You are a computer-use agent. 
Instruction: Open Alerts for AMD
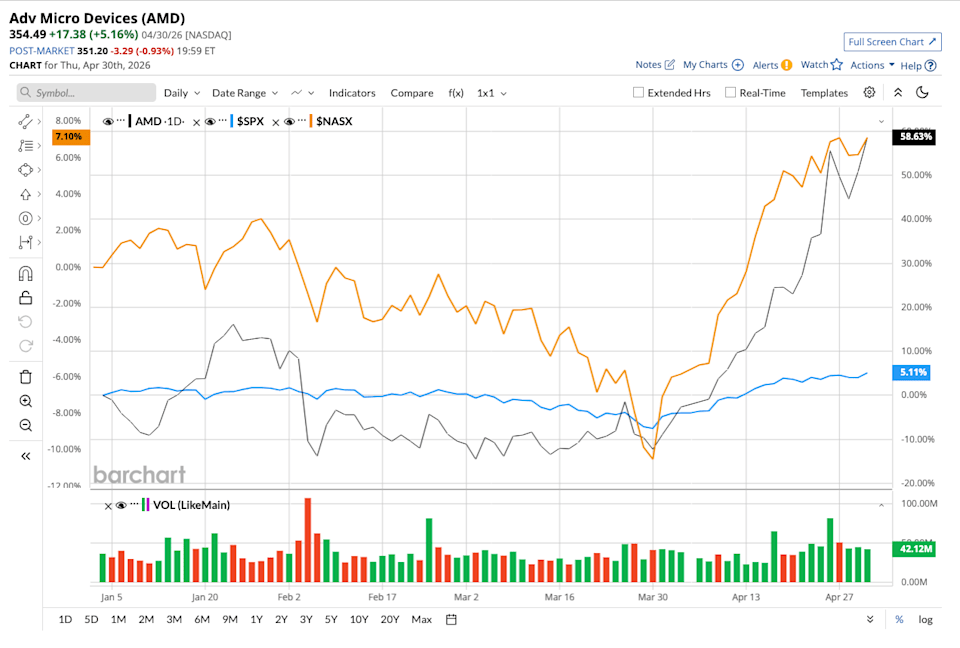point(772,65)
